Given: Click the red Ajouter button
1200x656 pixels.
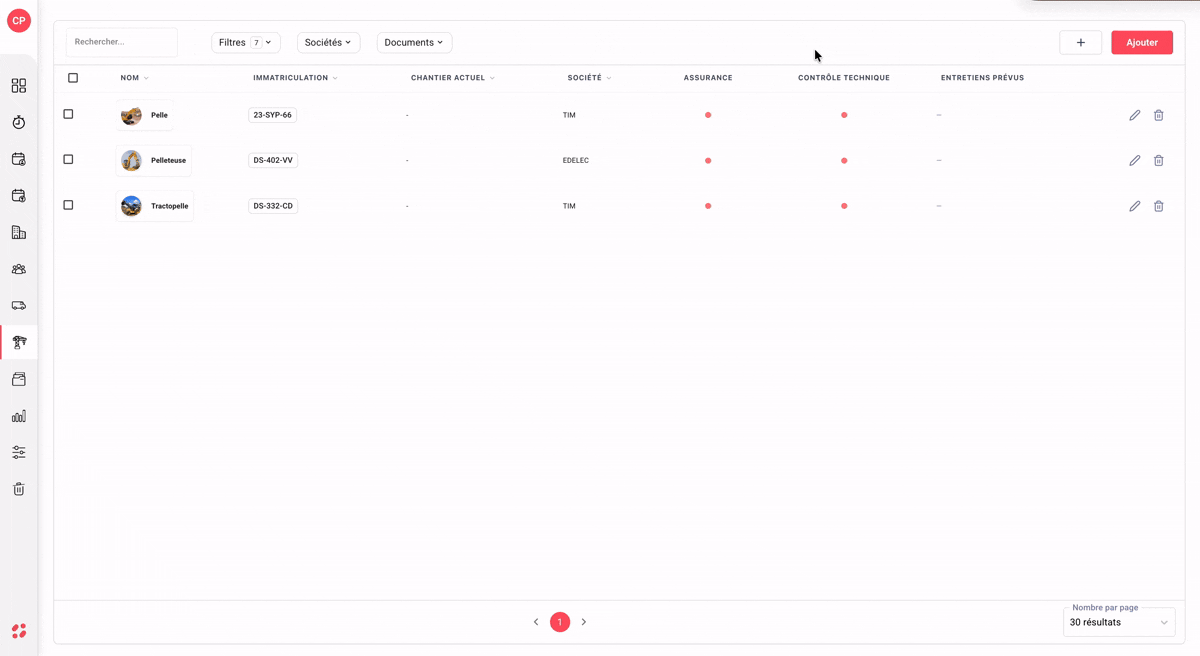Looking at the screenshot, I should point(1142,43).
